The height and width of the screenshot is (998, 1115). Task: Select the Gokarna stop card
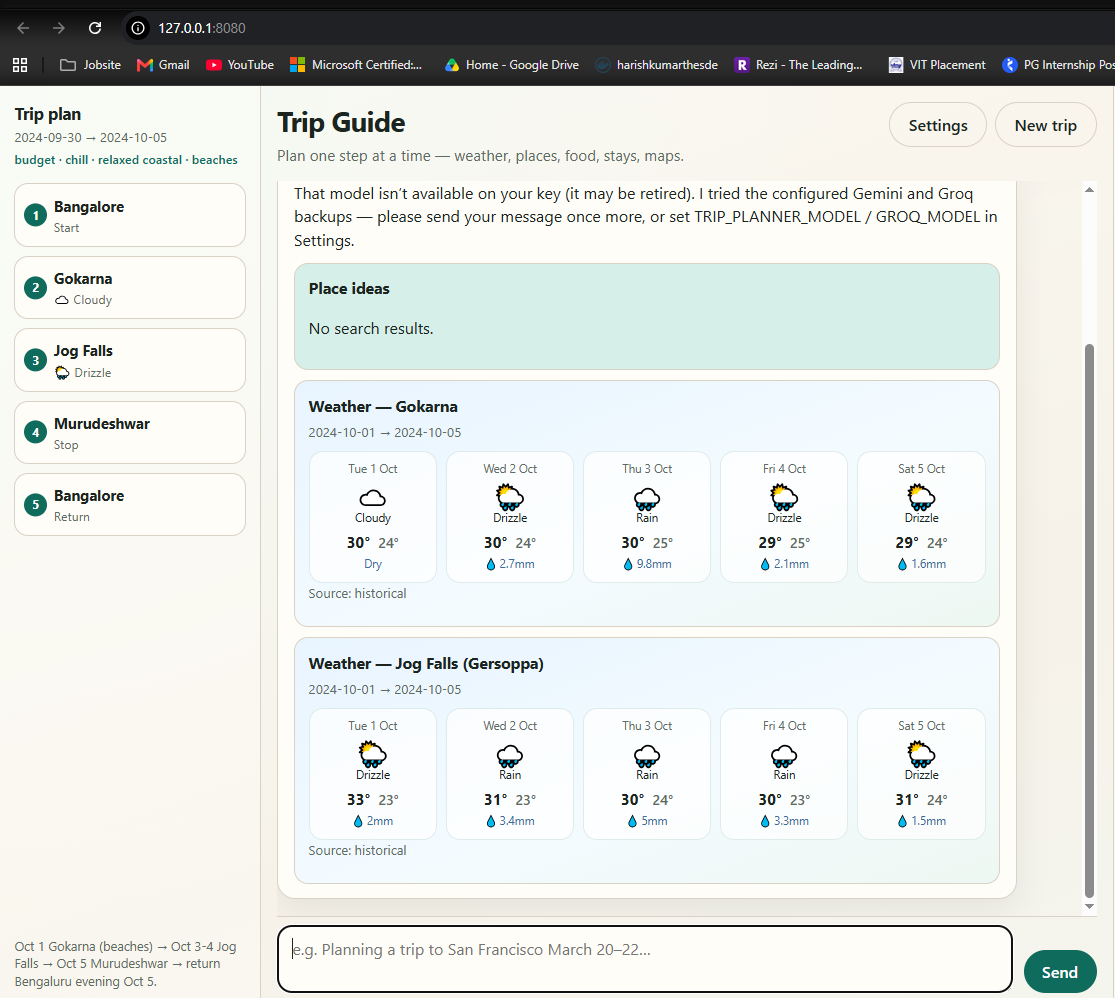(129, 287)
